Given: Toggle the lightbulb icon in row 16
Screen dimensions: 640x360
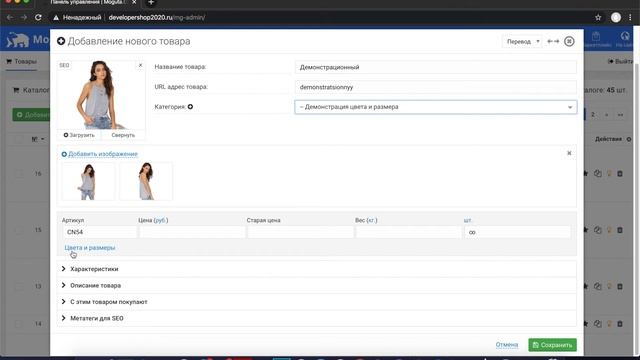Looking at the screenshot, I should (x=609, y=173).
